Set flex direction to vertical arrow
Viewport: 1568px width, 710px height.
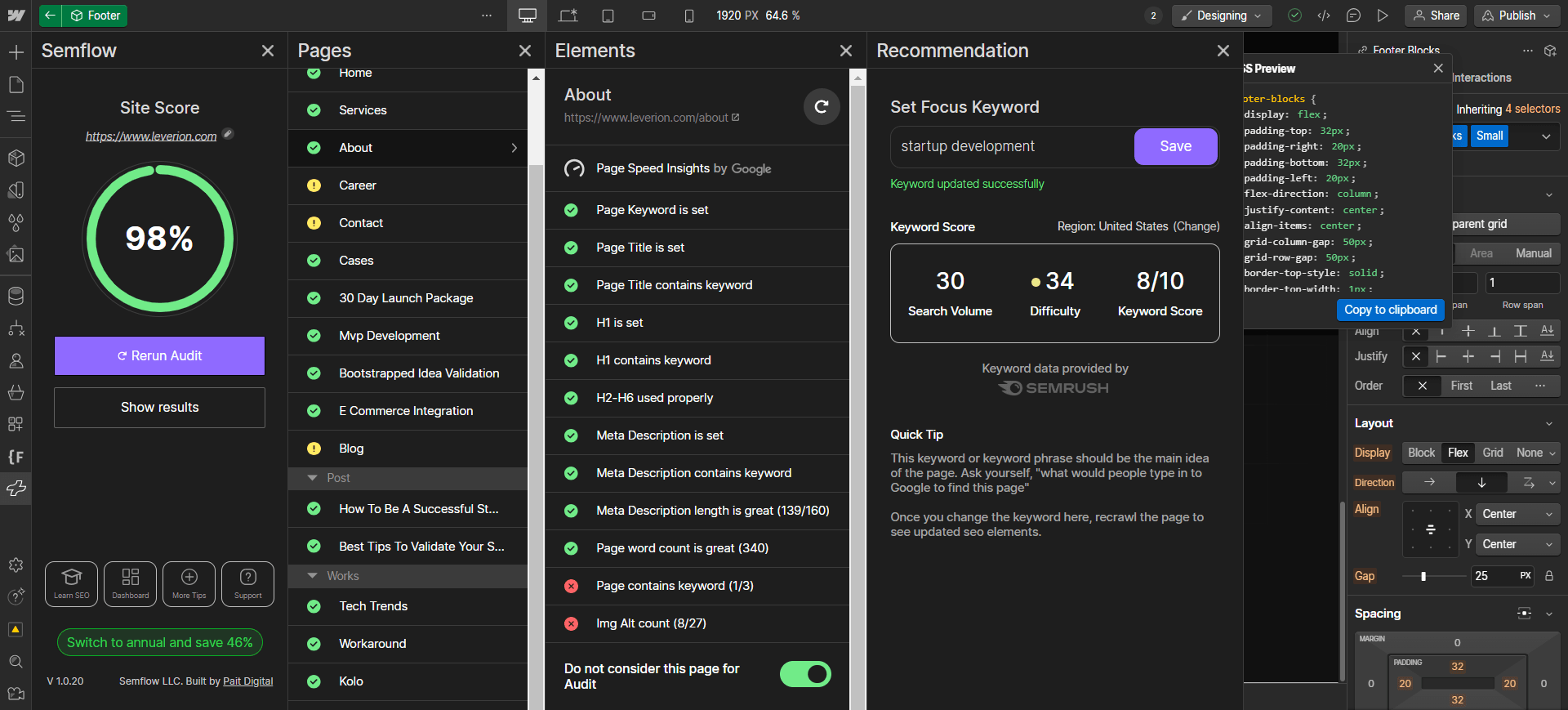(x=1481, y=483)
